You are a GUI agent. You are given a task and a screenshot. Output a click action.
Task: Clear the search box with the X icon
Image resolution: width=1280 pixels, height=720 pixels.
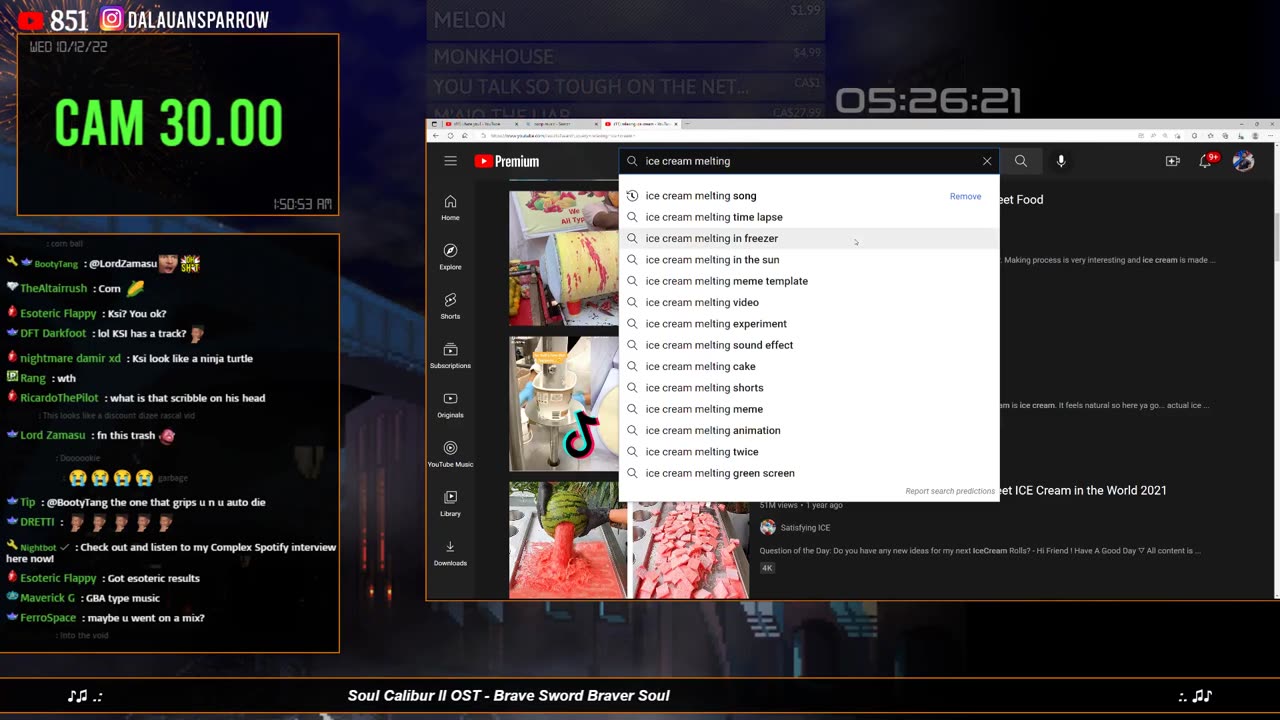click(x=987, y=161)
